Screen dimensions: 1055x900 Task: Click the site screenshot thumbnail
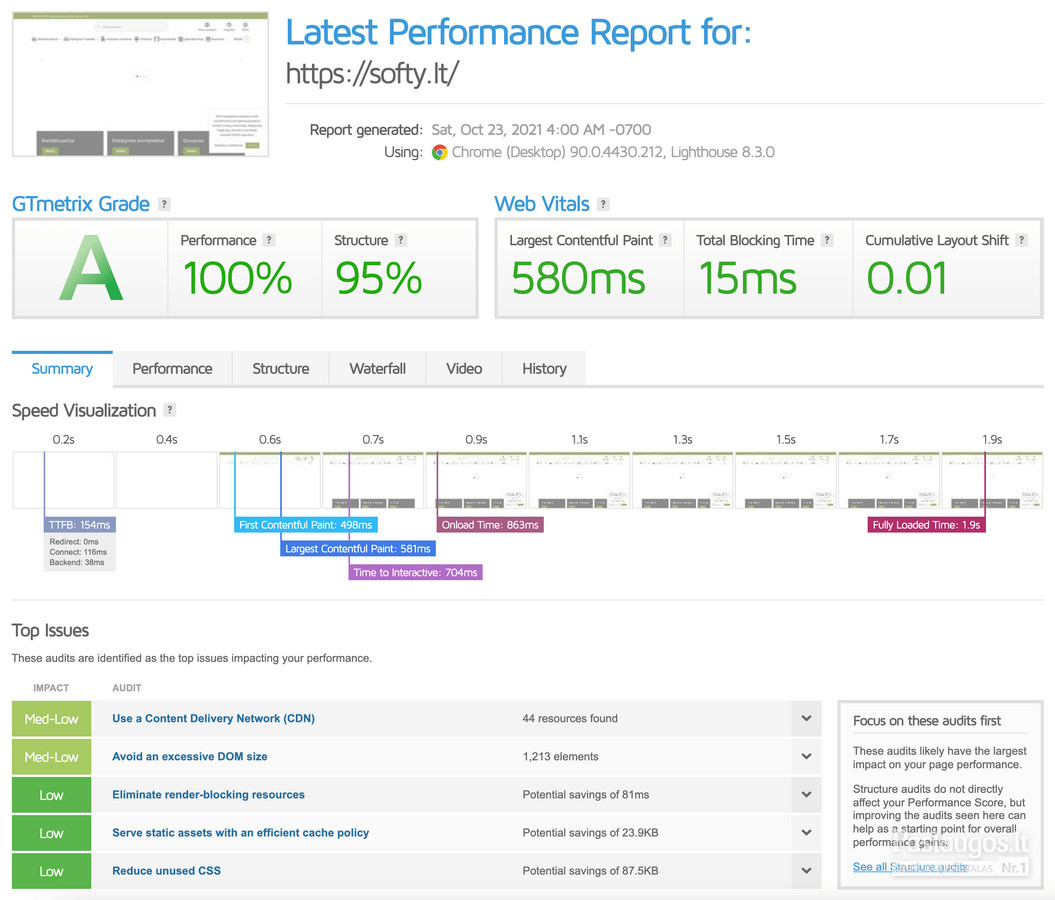click(141, 84)
